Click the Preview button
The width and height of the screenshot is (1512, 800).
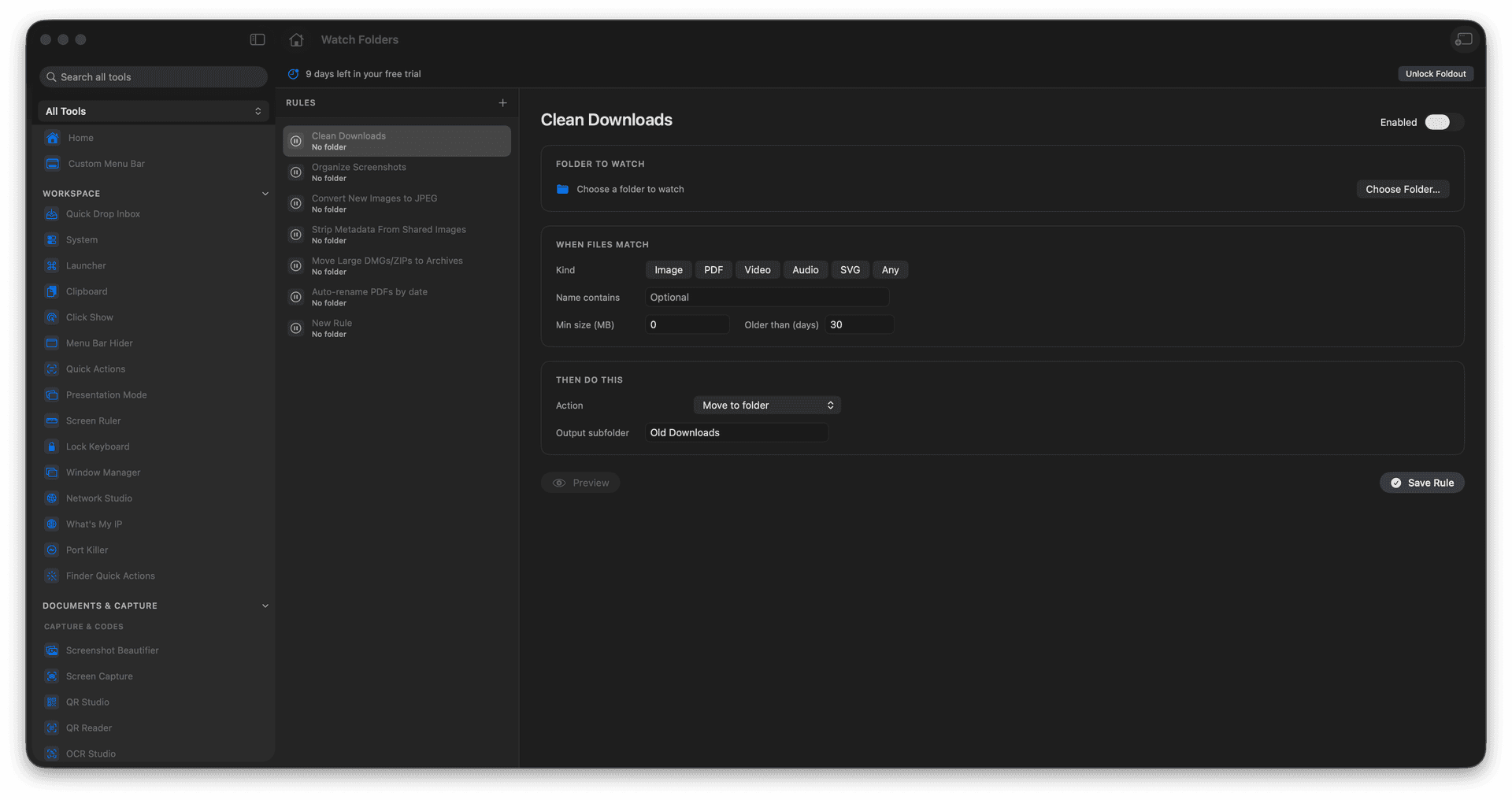coord(580,483)
